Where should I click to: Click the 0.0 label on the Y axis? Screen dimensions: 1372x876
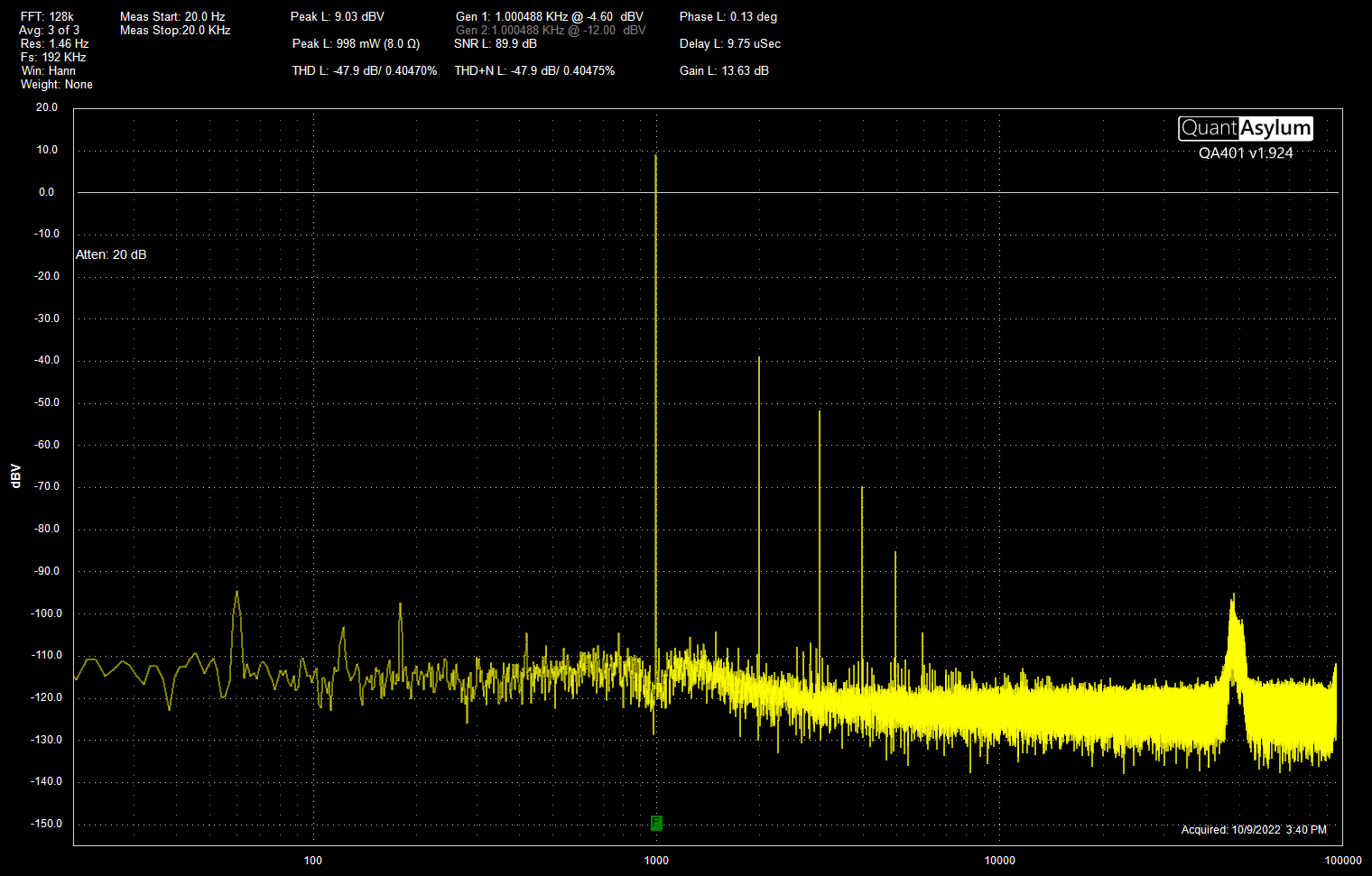47,192
